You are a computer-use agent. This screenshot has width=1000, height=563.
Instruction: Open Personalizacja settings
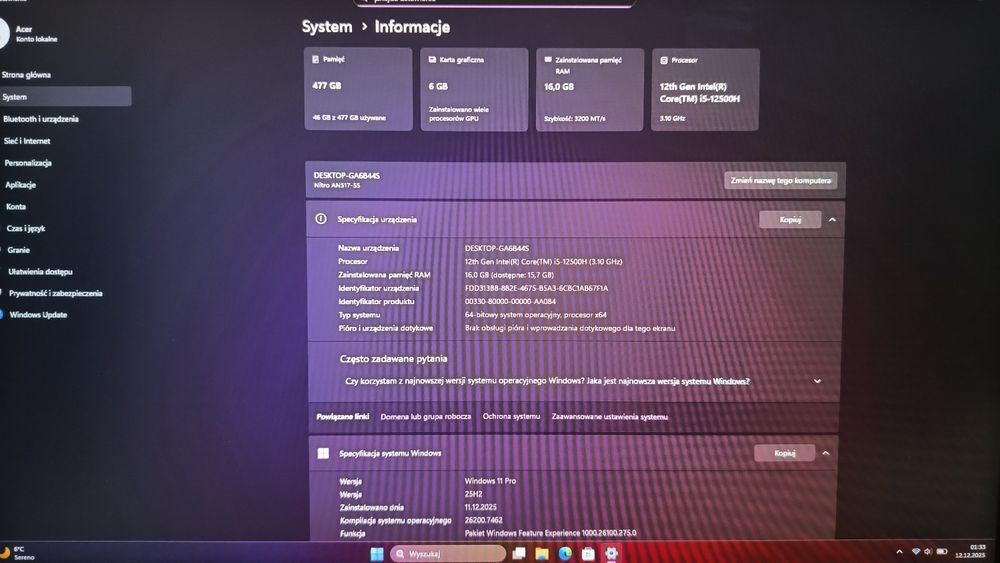pos(28,163)
